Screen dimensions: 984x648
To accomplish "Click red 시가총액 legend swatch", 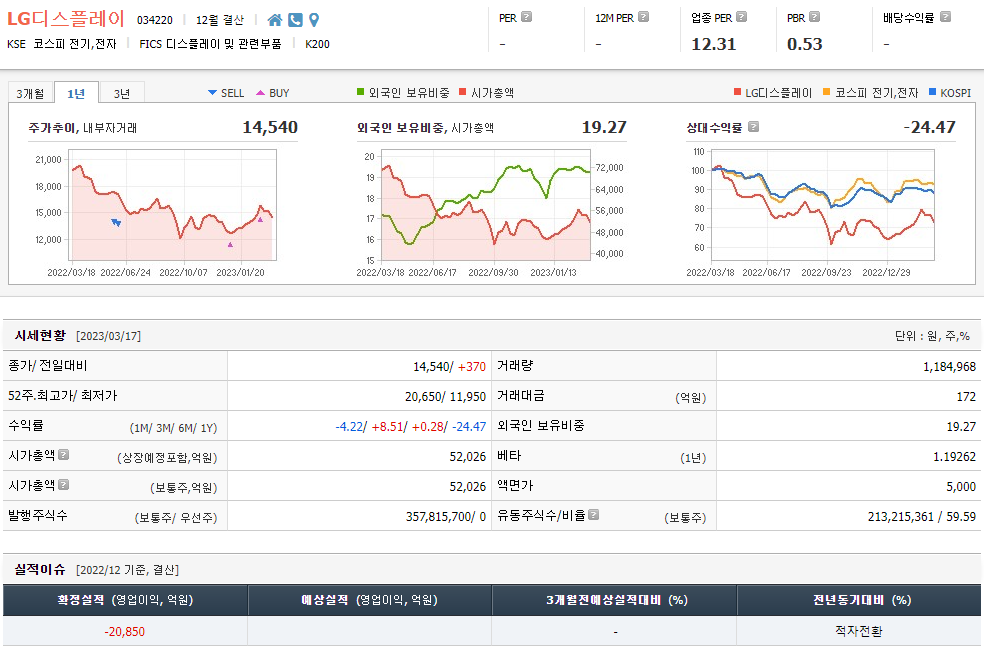I will coord(463,92).
